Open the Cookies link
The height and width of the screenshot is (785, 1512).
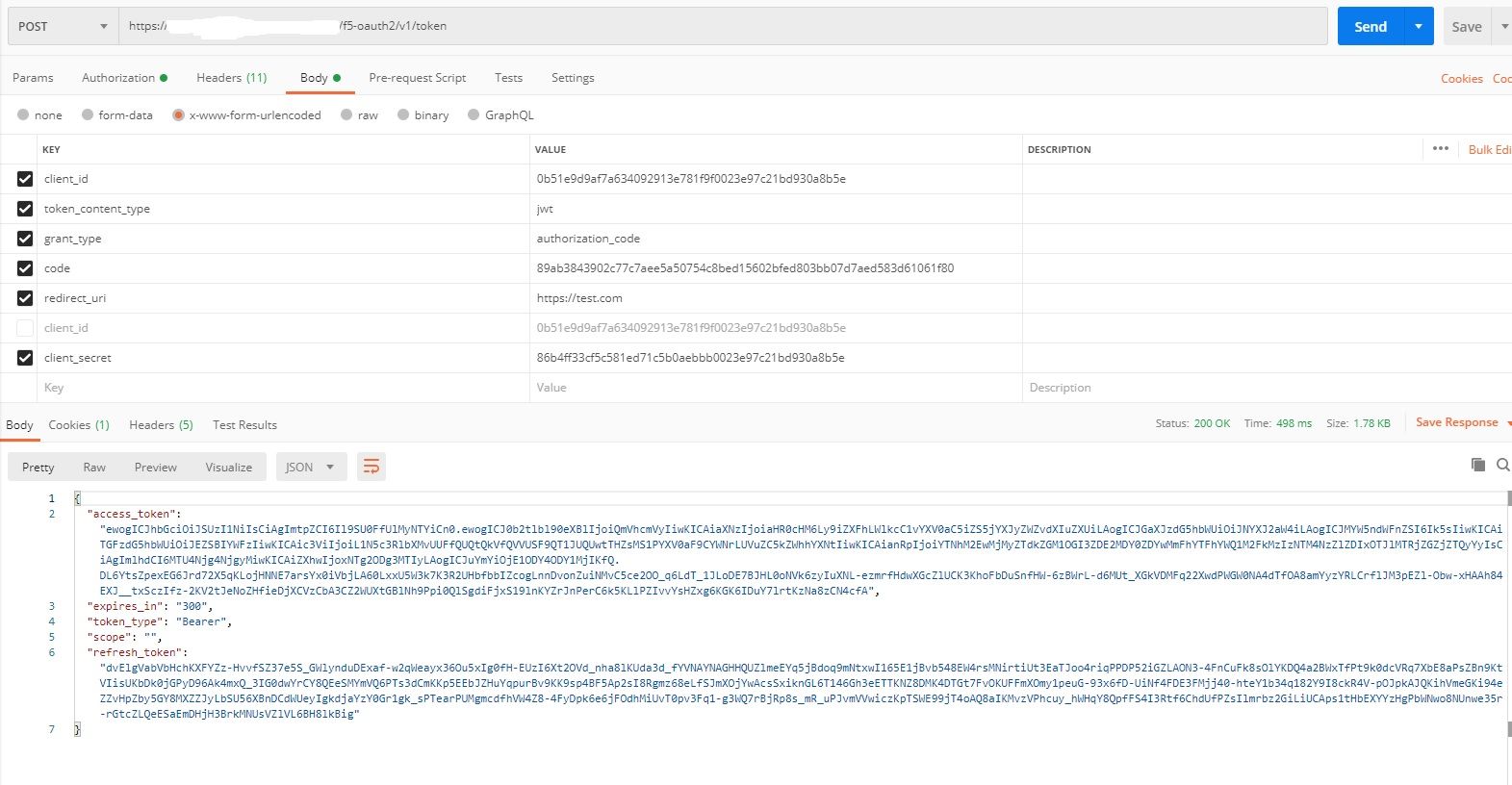pos(1461,79)
